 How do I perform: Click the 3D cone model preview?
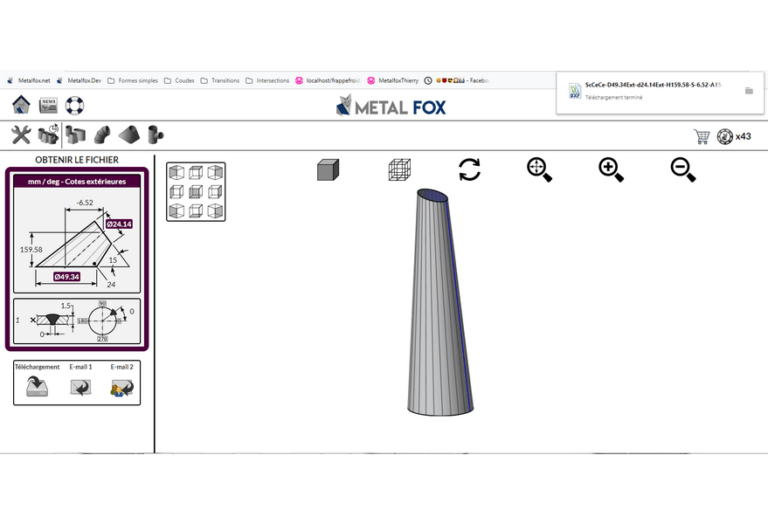[x=440, y=302]
